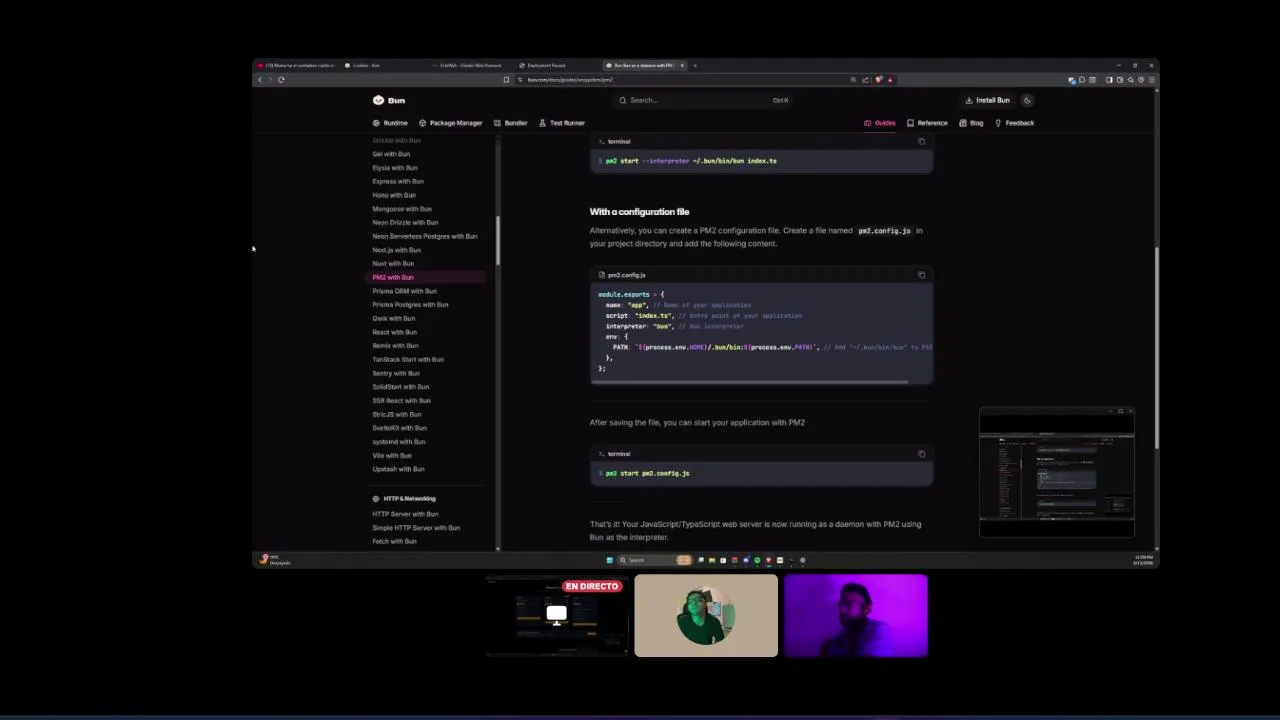Click the picture-in-picture preview thumbnail

[1057, 472]
